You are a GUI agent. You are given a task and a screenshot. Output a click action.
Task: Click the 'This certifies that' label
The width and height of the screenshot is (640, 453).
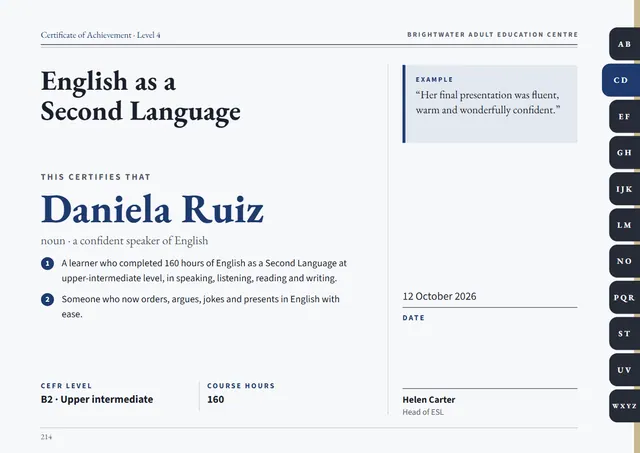[x=96, y=177]
